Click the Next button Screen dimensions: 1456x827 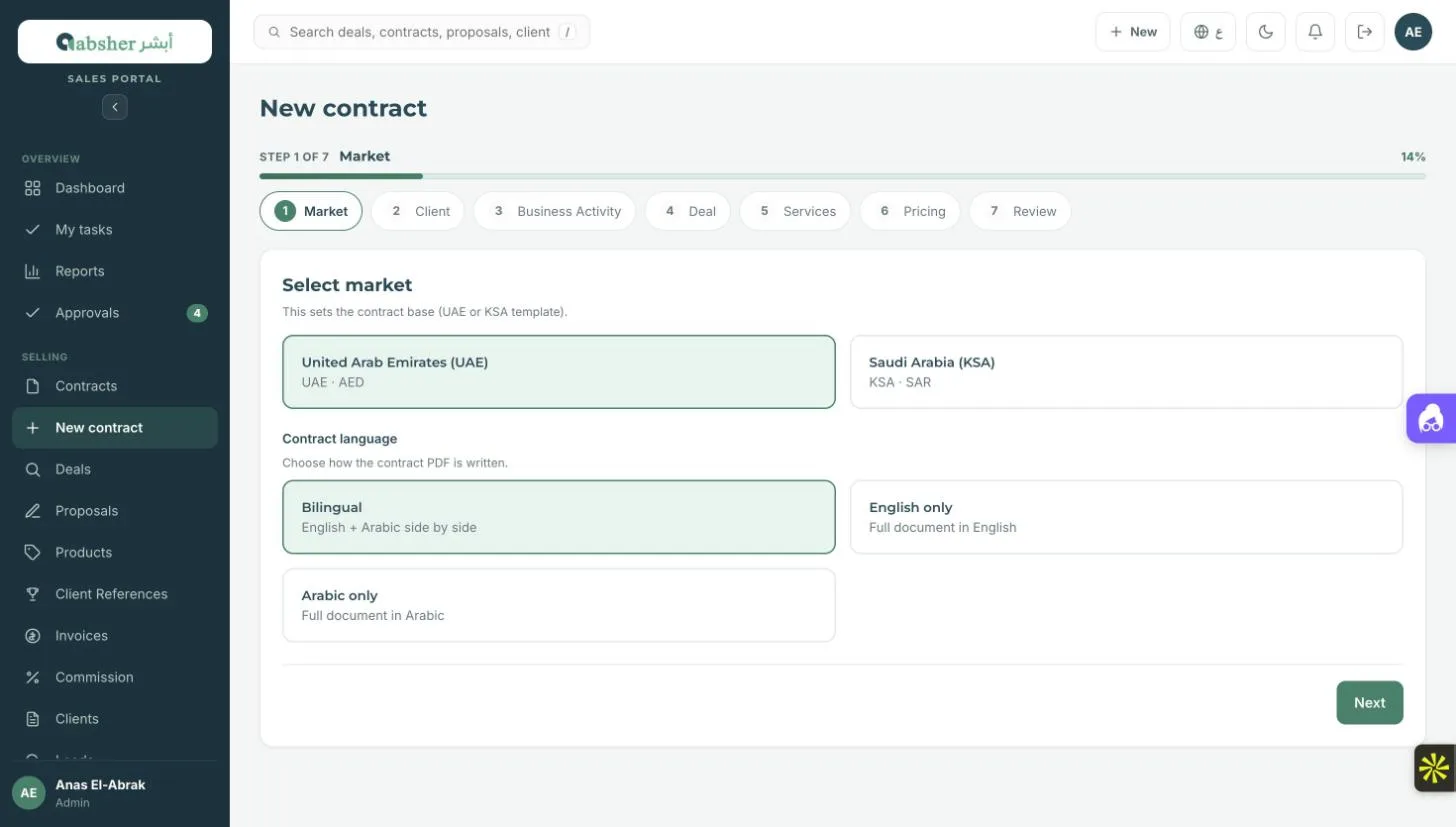coord(1370,703)
